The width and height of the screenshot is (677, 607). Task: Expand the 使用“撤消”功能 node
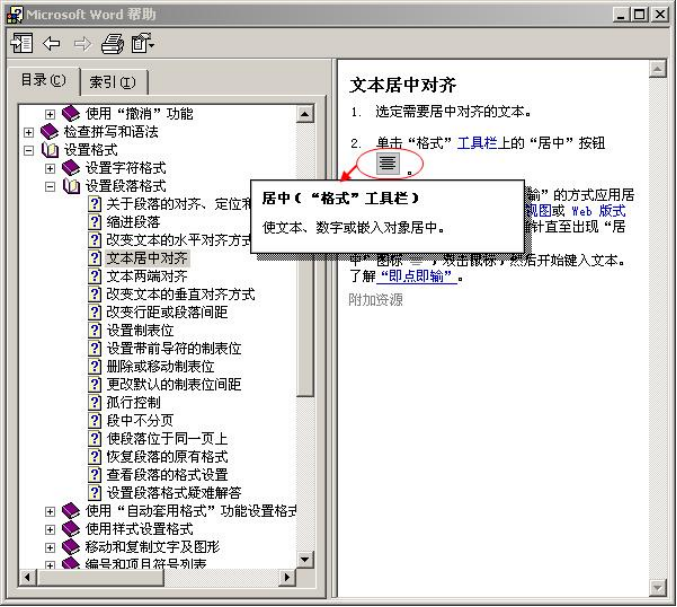coord(50,114)
